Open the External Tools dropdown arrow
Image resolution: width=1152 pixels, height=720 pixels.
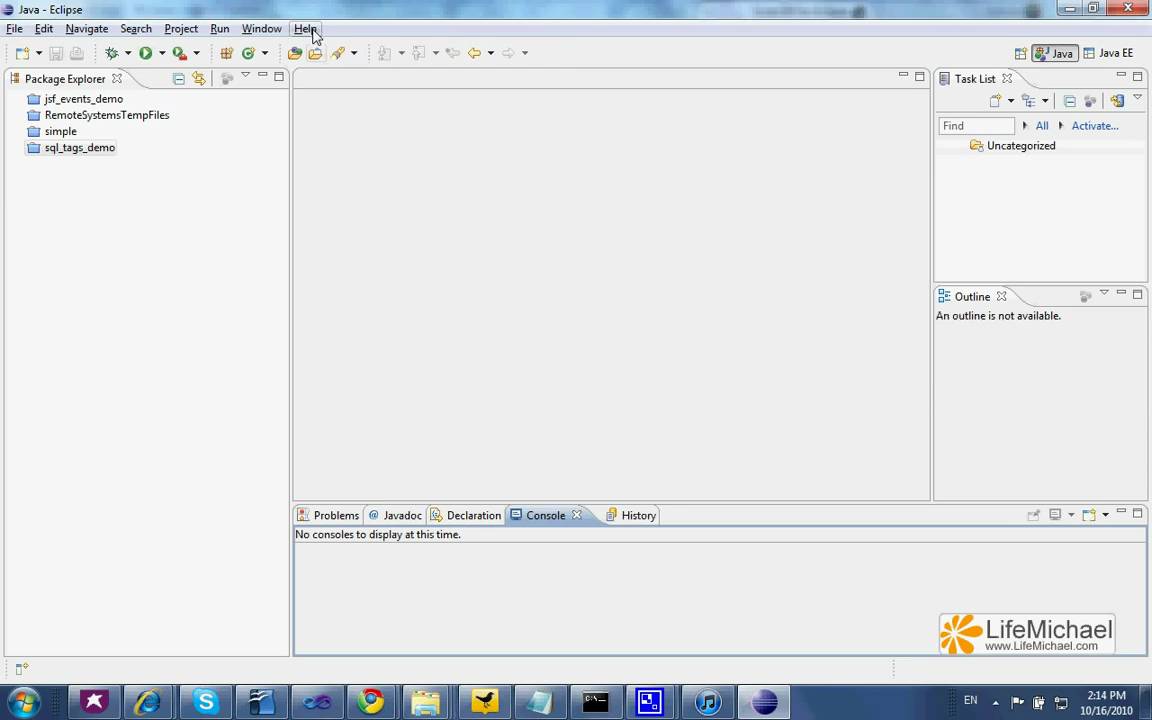click(196, 53)
